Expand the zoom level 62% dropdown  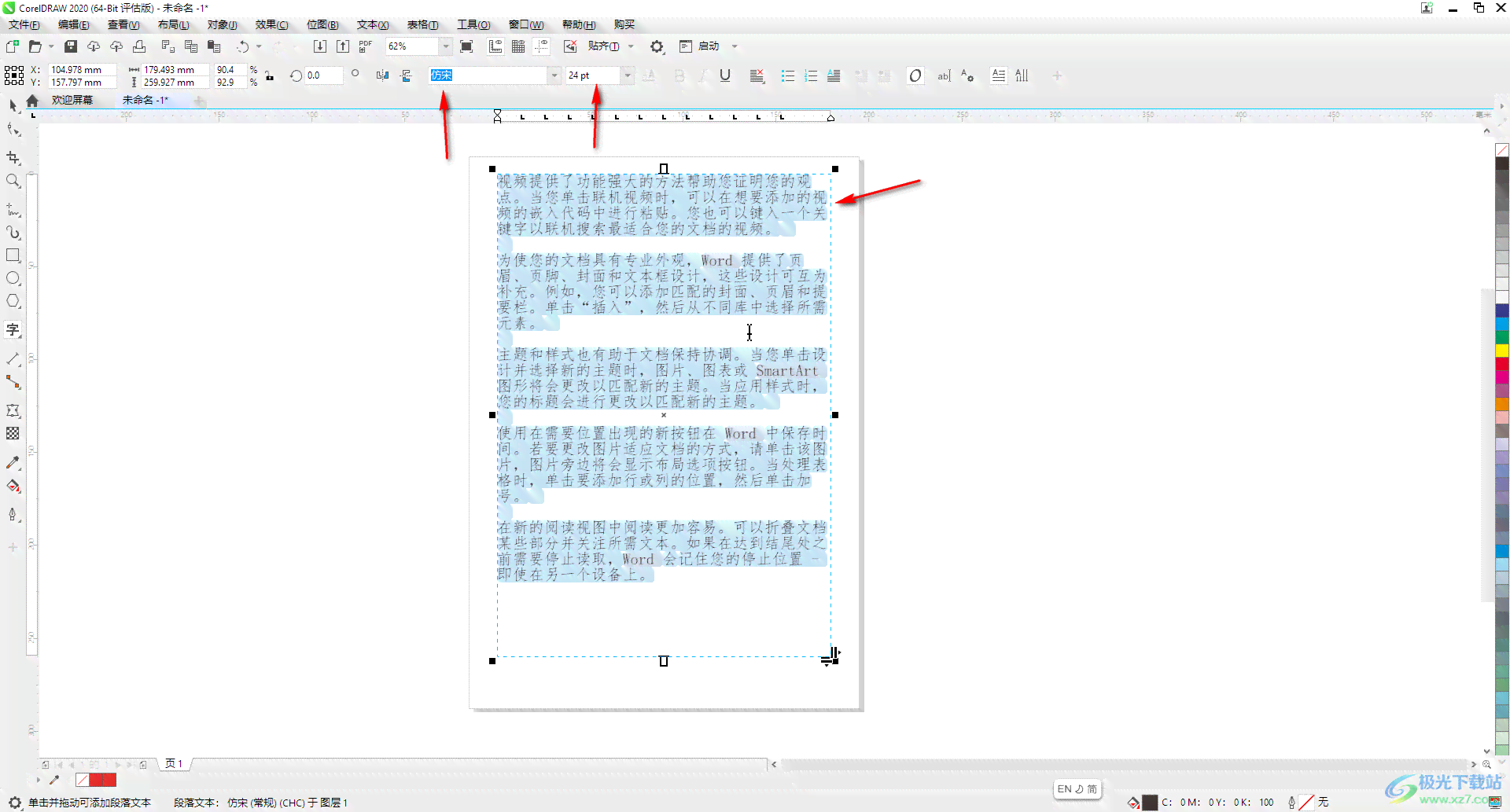click(446, 46)
